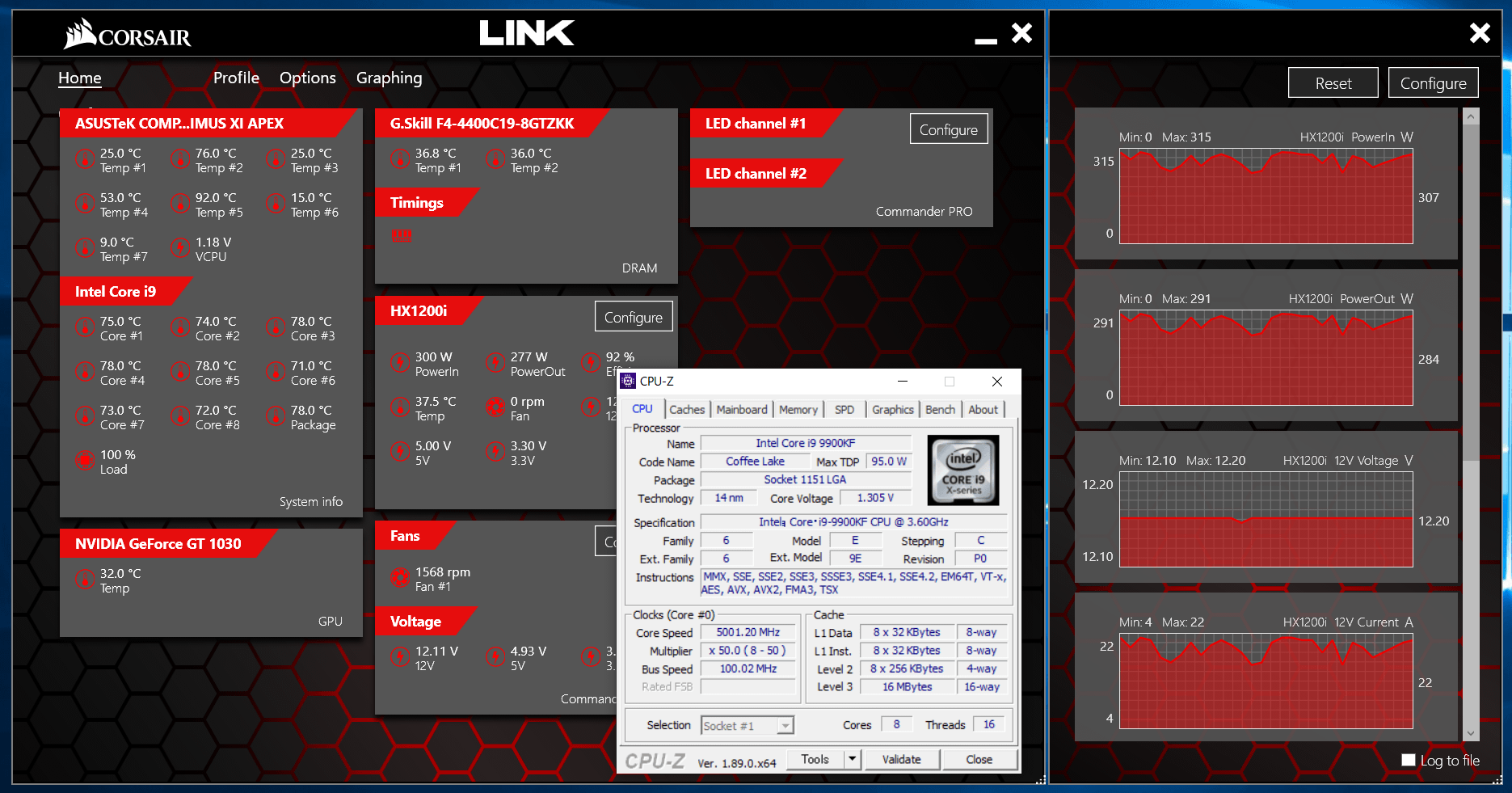
Task: Click the Close button in CPU-Z
Action: (x=979, y=759)
